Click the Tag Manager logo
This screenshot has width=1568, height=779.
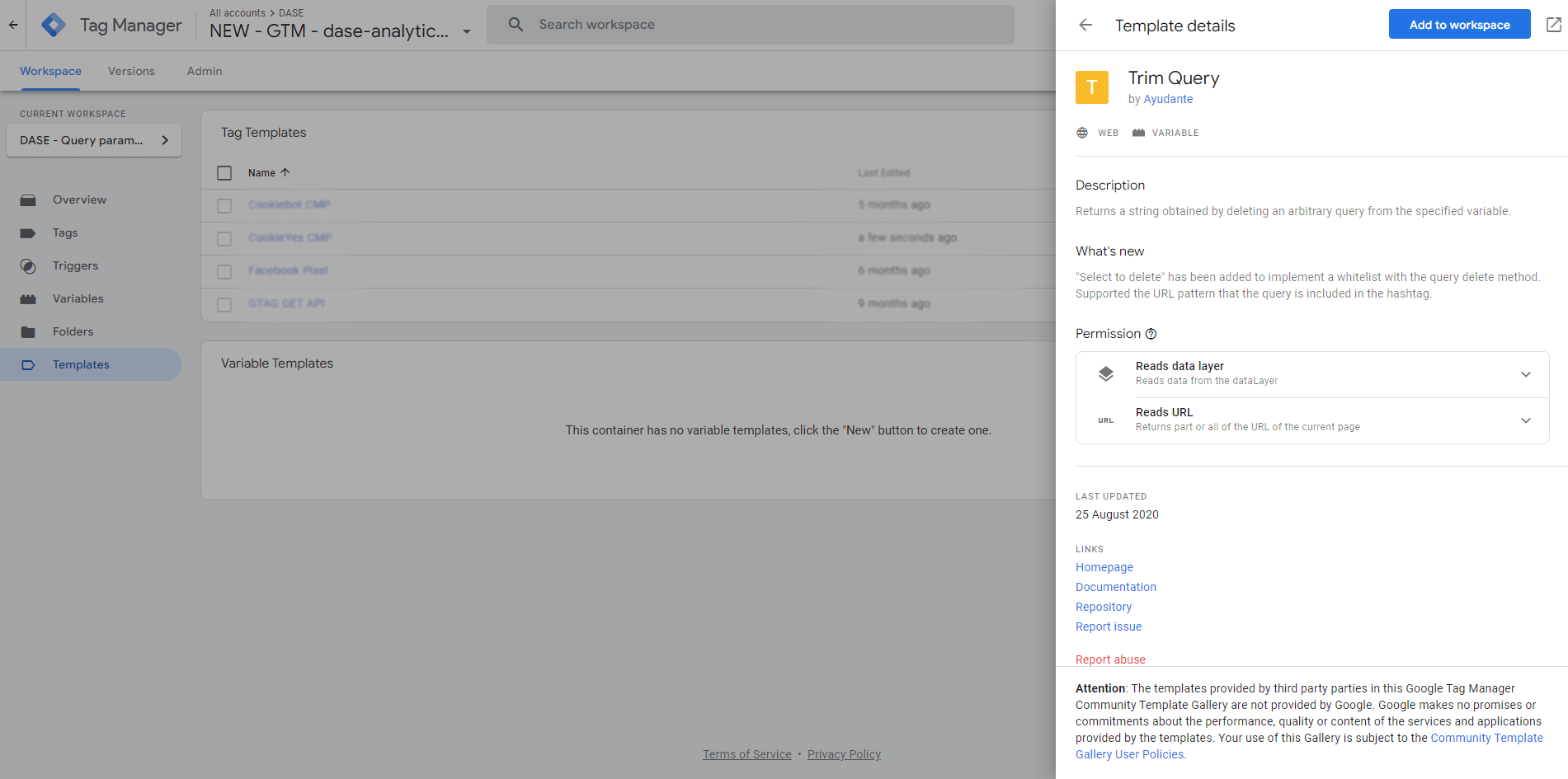54,25
